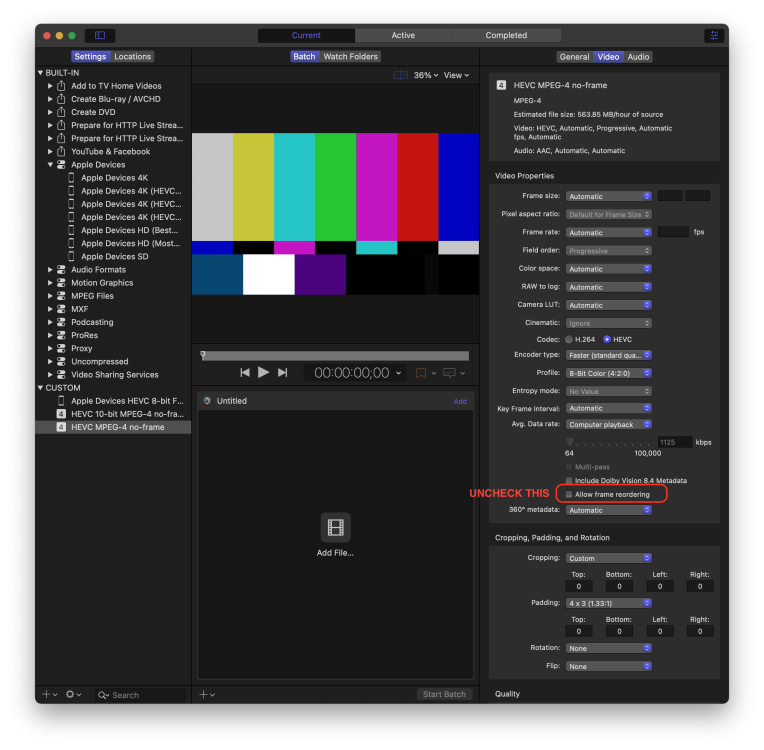Open the View menu button
This screenshot has width=764, height=750.
[456, 75]
